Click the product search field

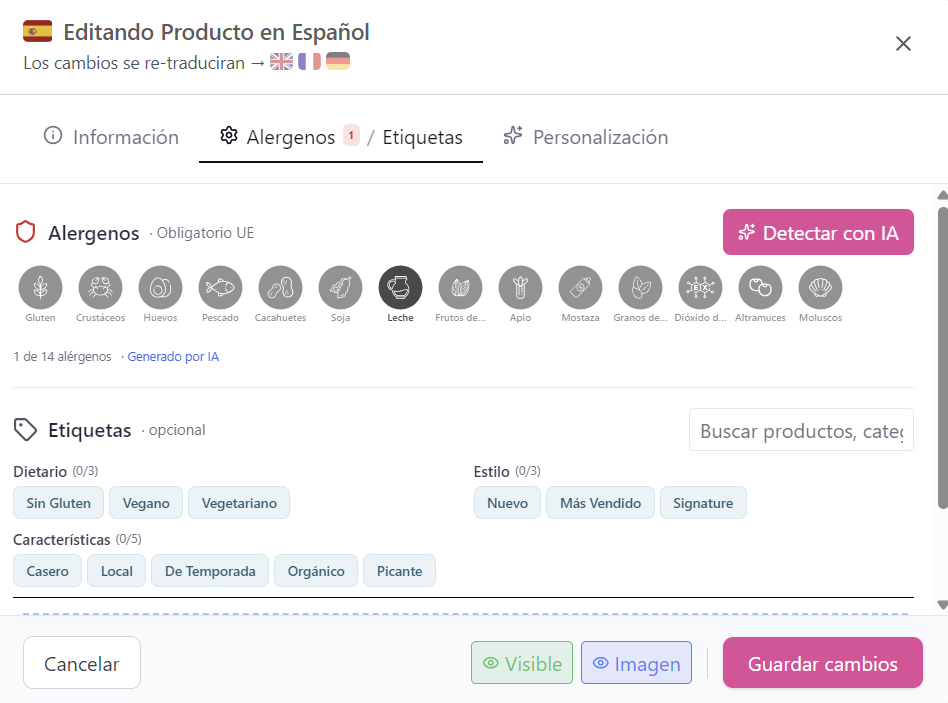point(800,429)
